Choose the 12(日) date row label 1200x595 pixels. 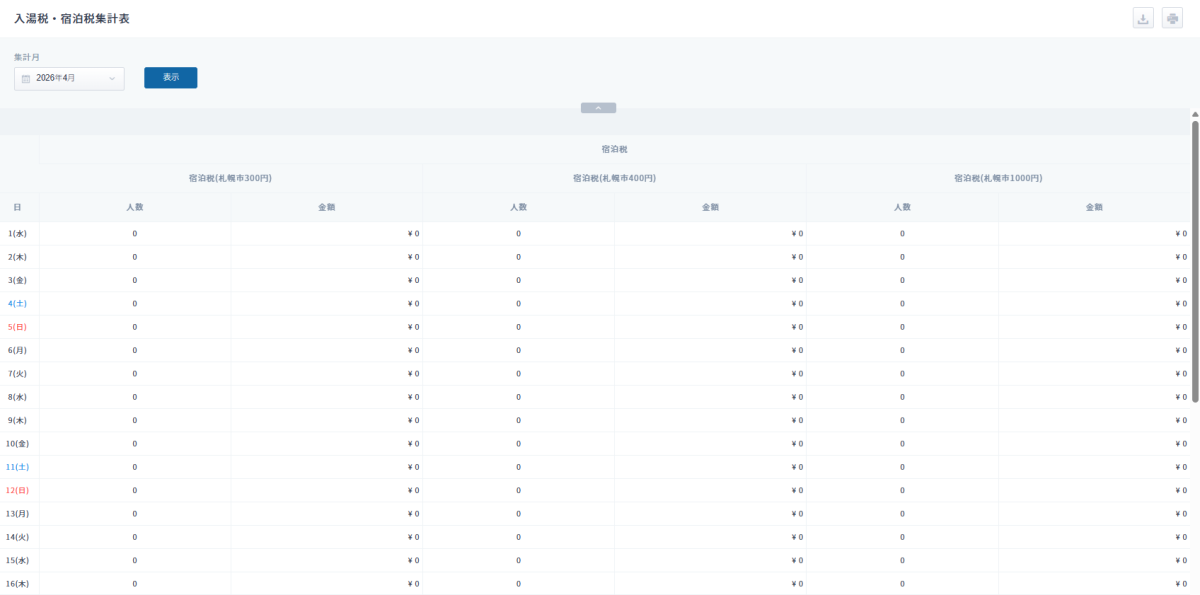pos(17,490)
